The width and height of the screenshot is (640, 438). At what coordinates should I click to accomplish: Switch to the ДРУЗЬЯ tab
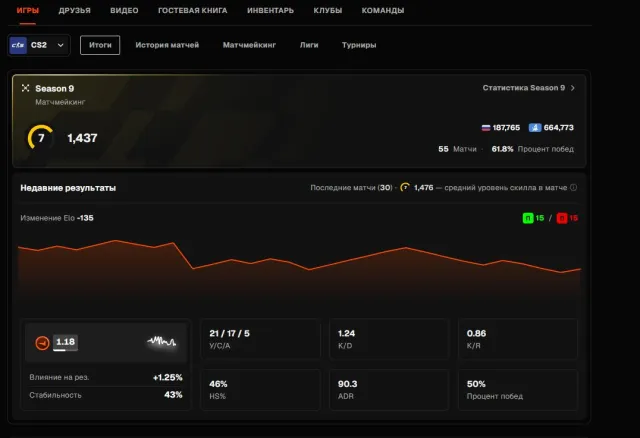74,11
